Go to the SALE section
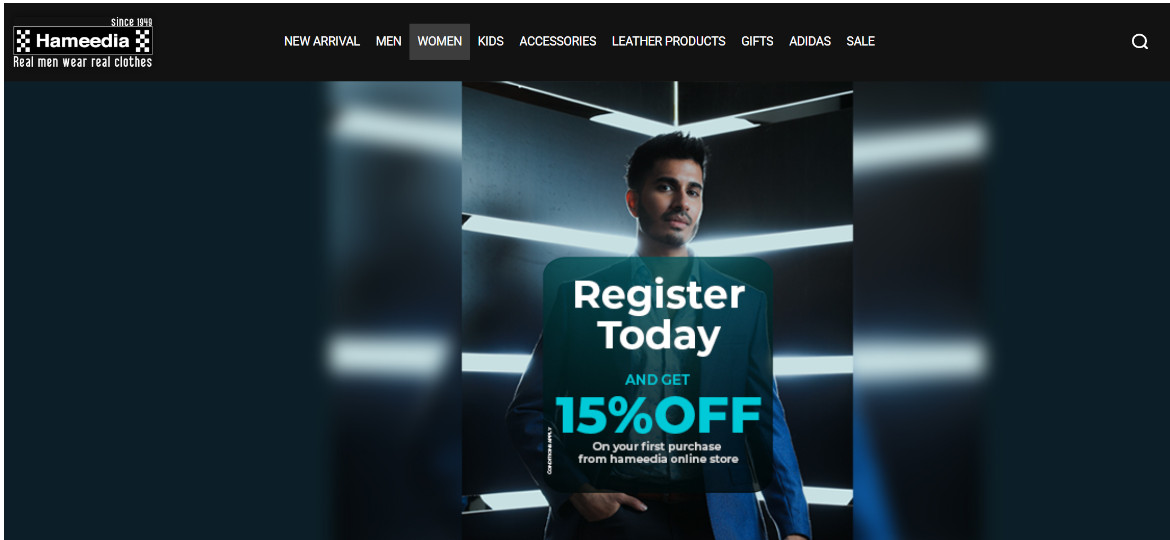The image size is (1170, 540). 860,42
